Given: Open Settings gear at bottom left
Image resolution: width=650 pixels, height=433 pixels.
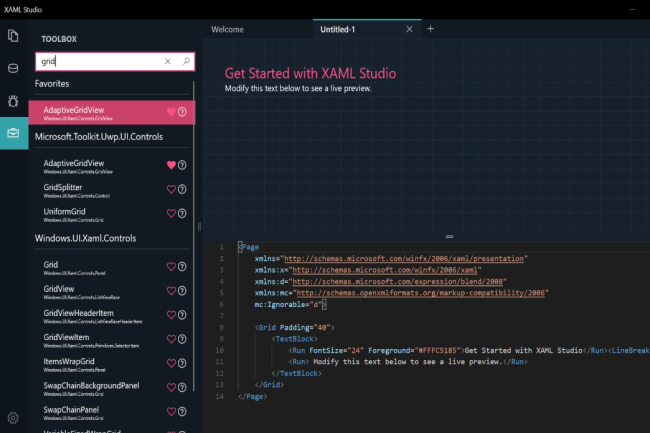Looking at the screenshot, I should (14, 417).
